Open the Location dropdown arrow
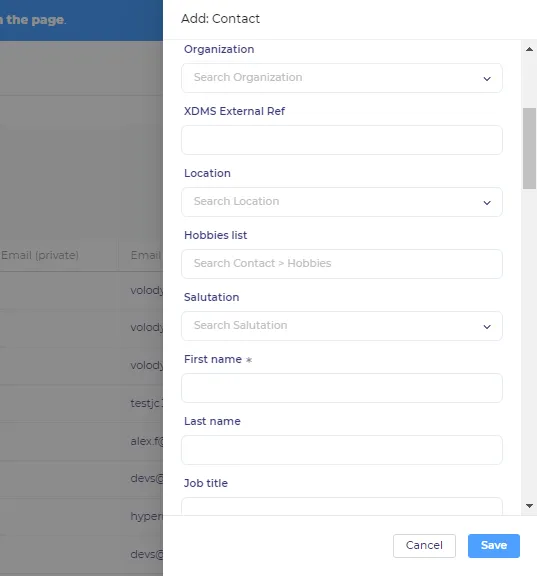The height and width of the screenshot is (576, 537). click(x=487, y=203)
